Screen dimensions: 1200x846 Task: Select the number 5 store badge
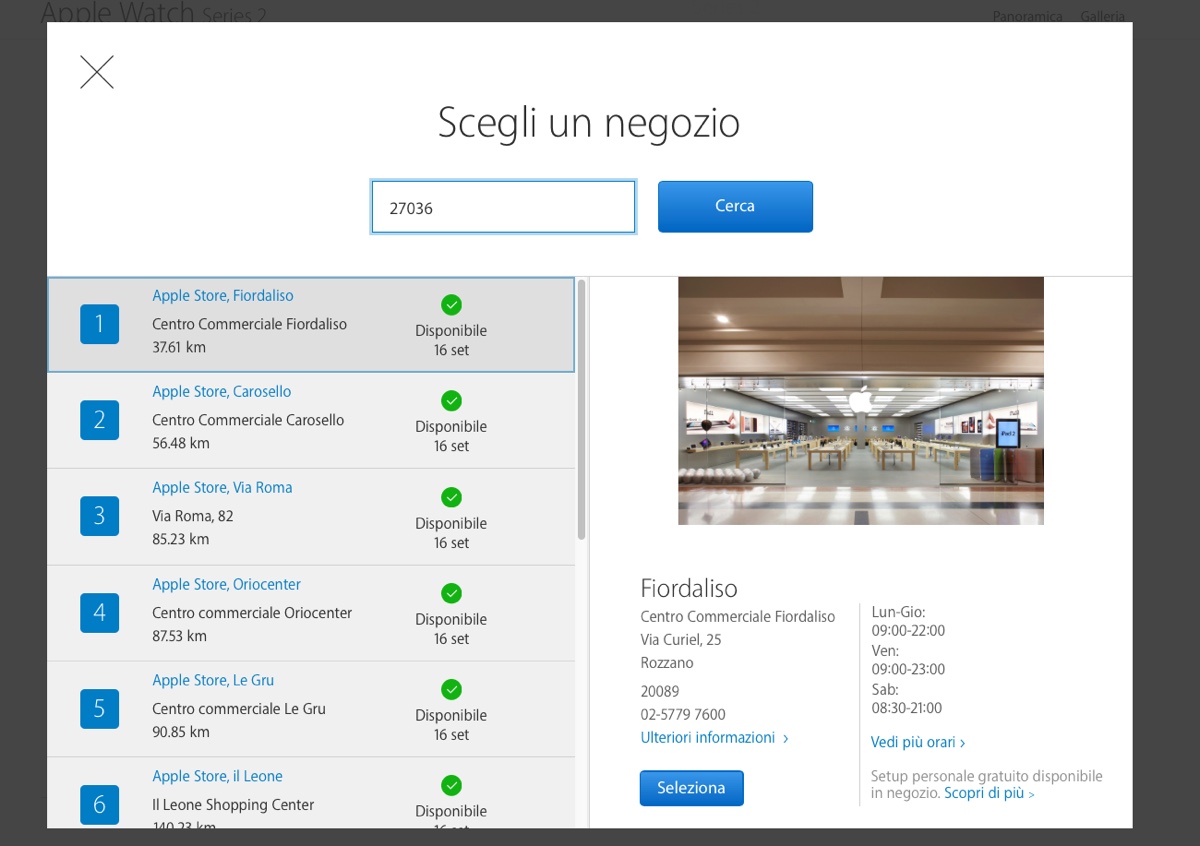[99, 708]
